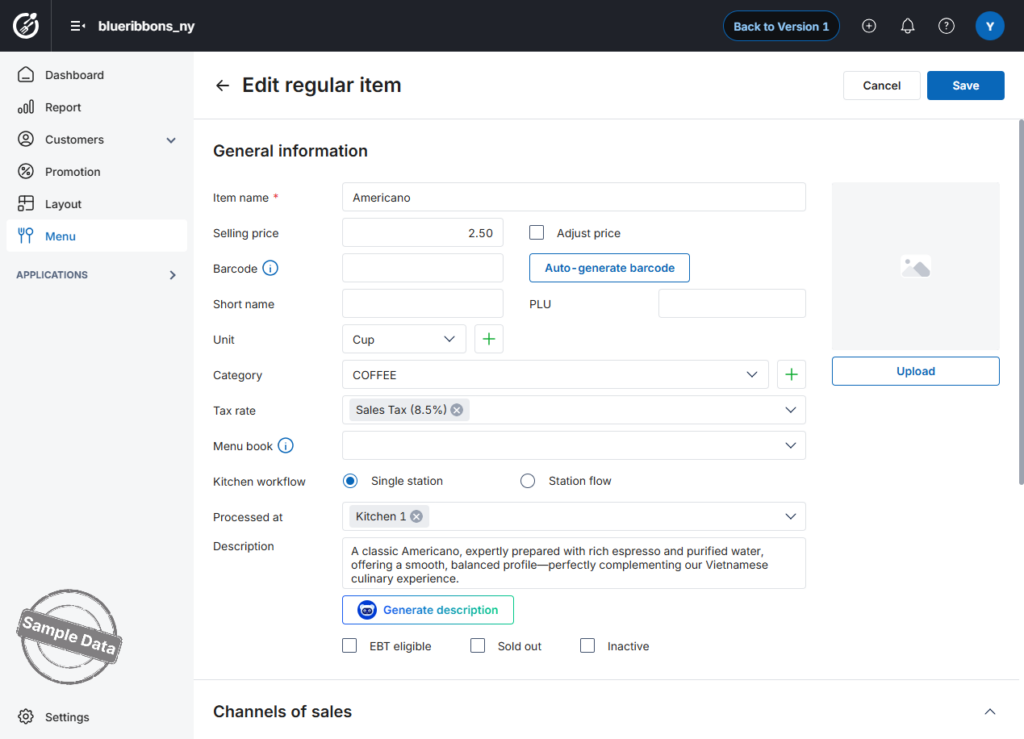This screenshot has height=739, width=1024.
Task: Click the robot icon in Generate description
Action: click(x=367, y=610)
